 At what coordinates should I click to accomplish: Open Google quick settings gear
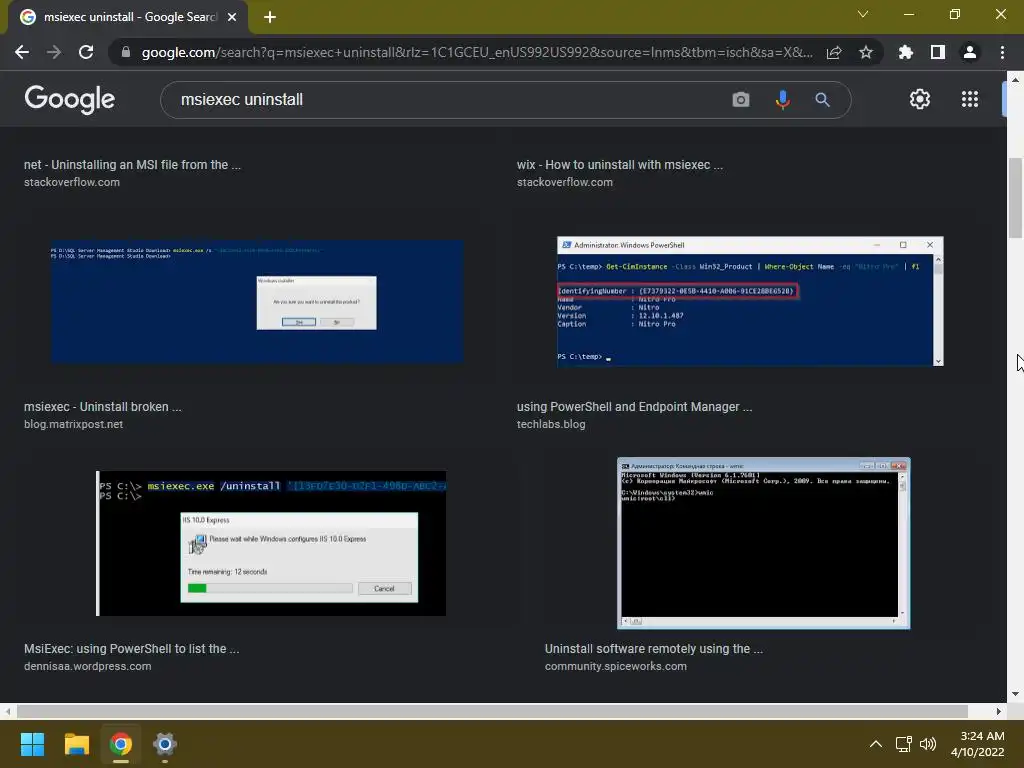(920, 99)
